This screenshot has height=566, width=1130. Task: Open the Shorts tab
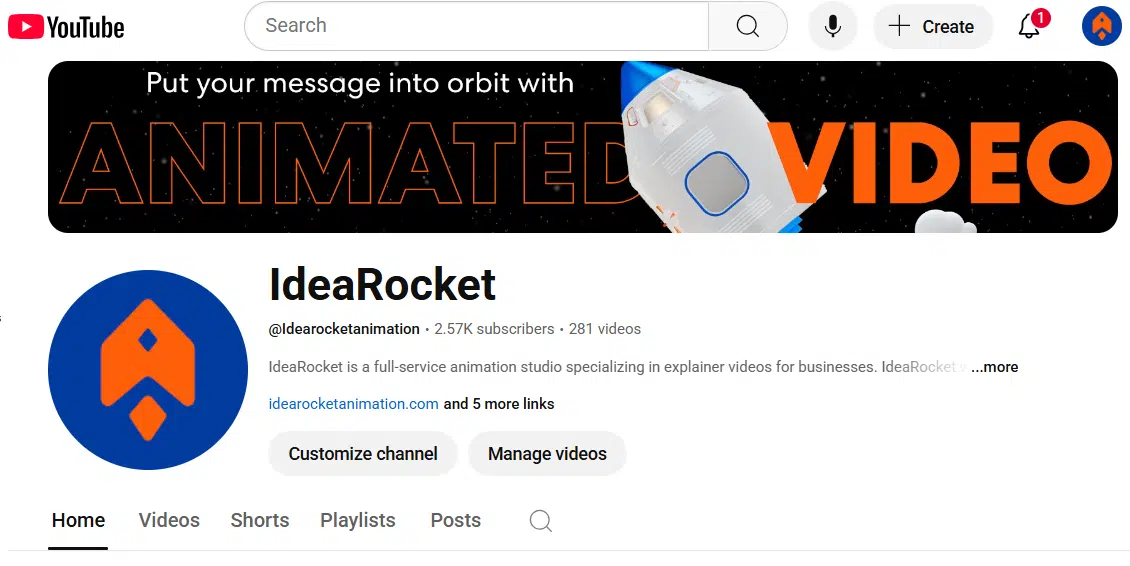(260, 521)
